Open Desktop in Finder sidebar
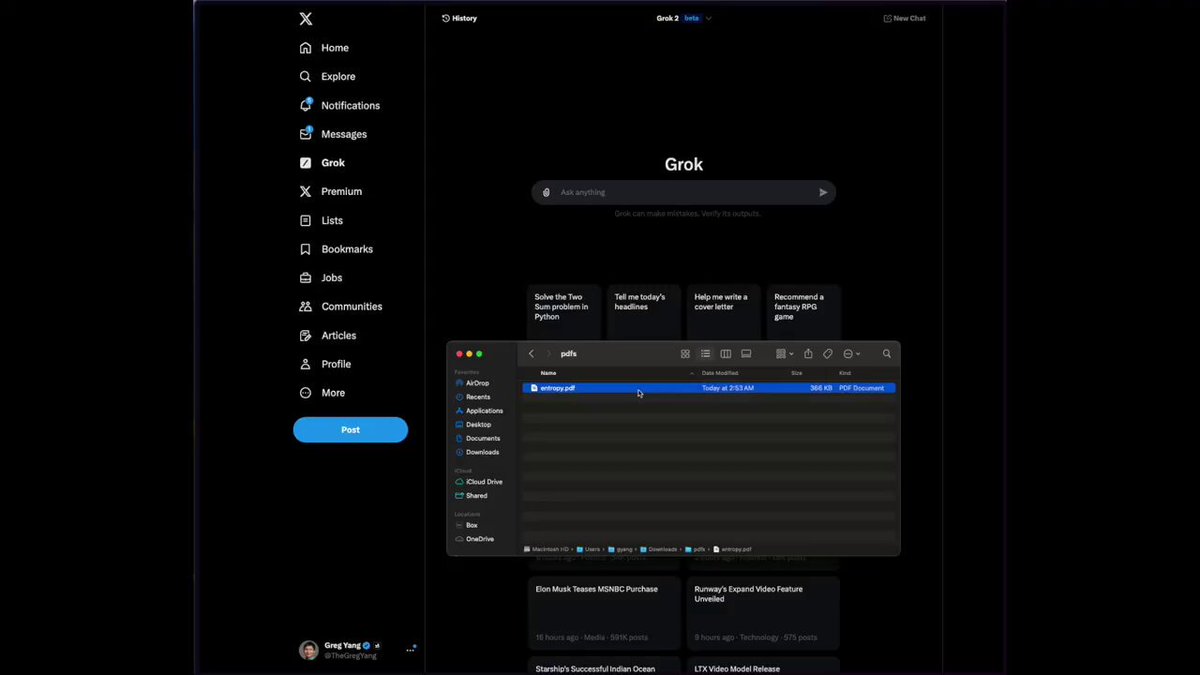Viewport: 1200px width, 675px height. tap(473, 425)
